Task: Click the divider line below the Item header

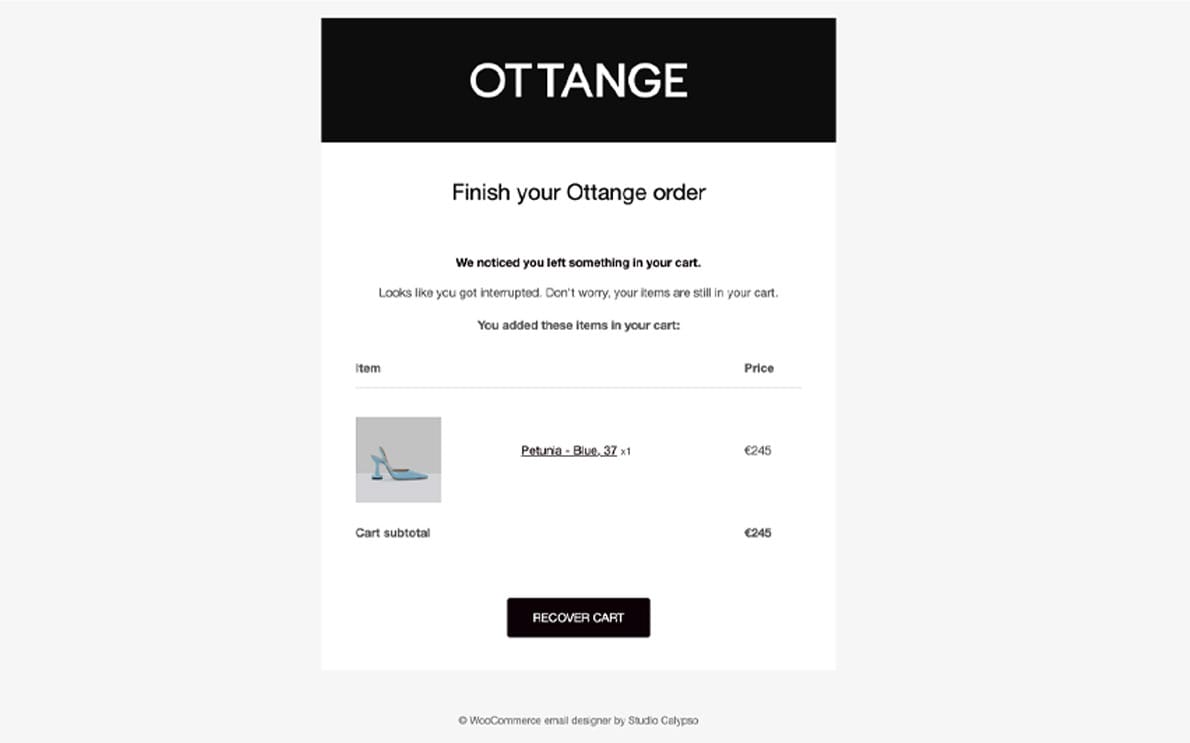Action: click(x=578, y=388)
